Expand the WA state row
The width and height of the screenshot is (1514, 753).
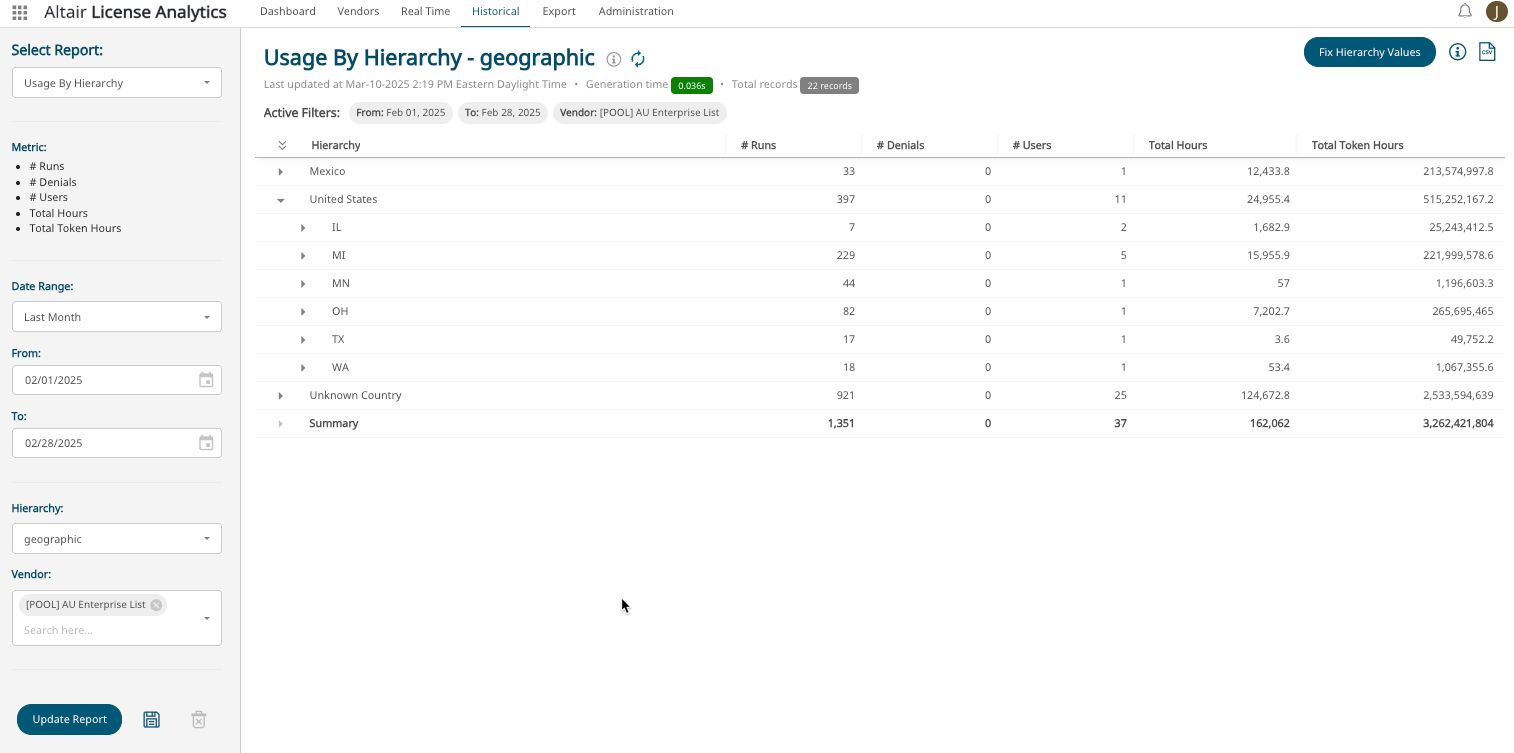(x=303, y=368)
